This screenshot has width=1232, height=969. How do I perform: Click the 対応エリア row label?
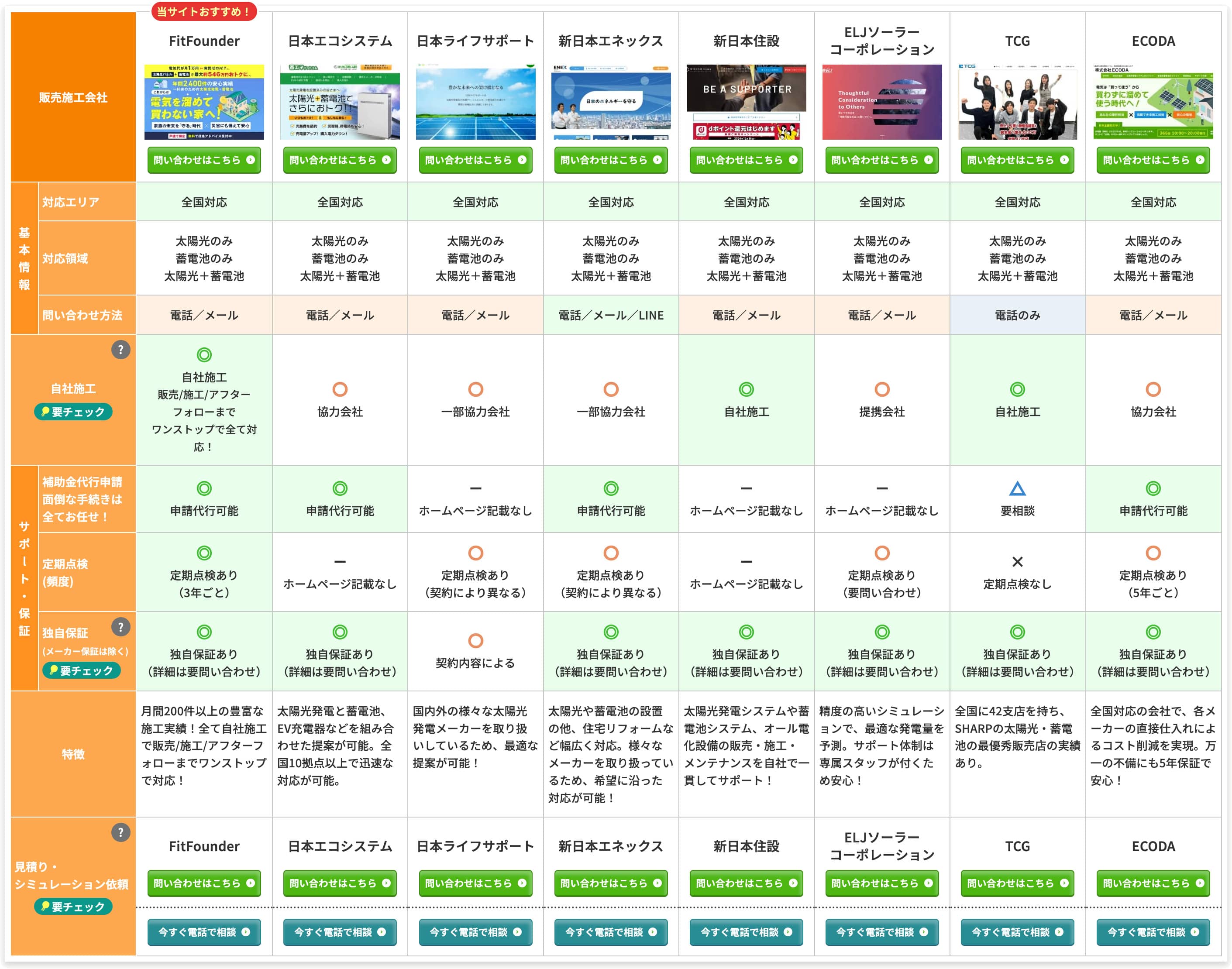pyautogui.click(x=87, y=202)
